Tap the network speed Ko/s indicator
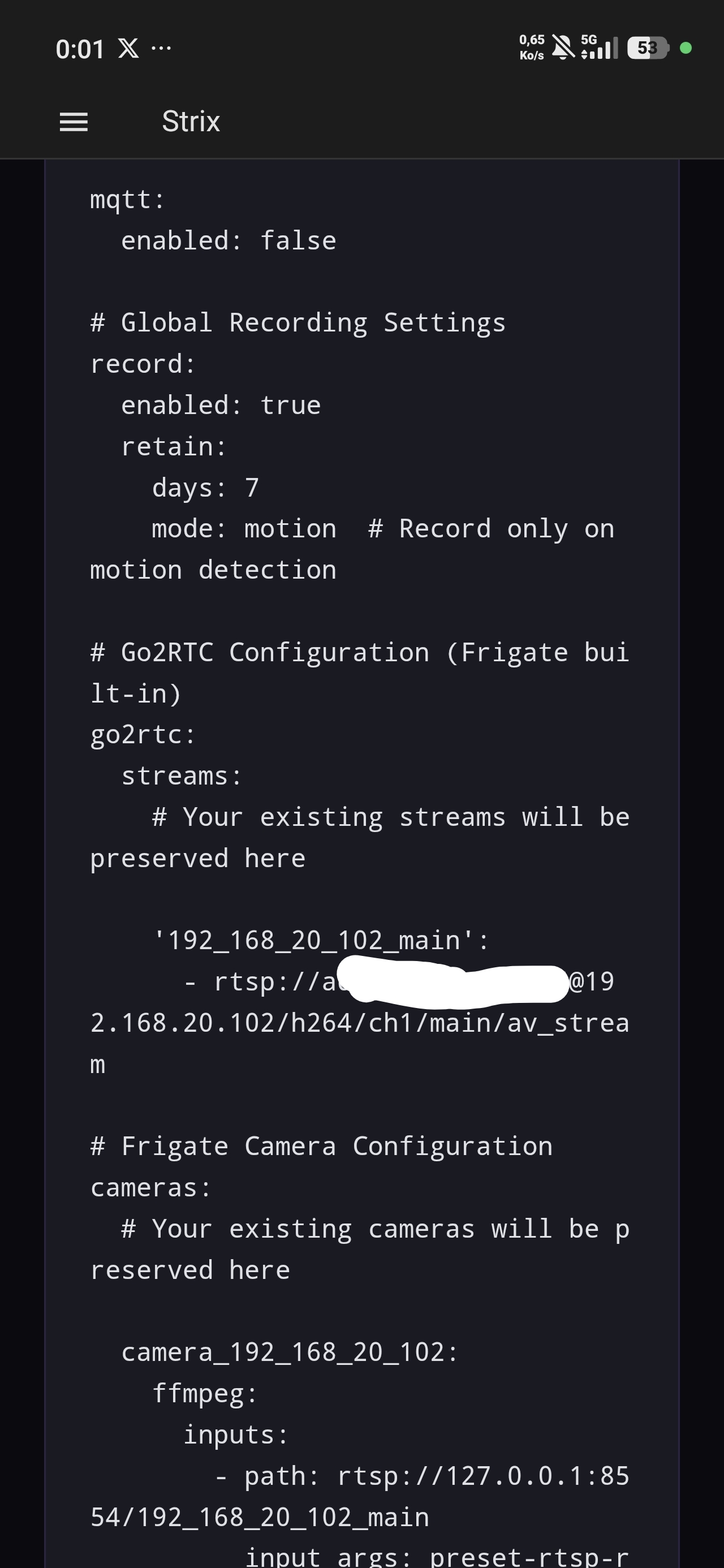 coord(532,48)
